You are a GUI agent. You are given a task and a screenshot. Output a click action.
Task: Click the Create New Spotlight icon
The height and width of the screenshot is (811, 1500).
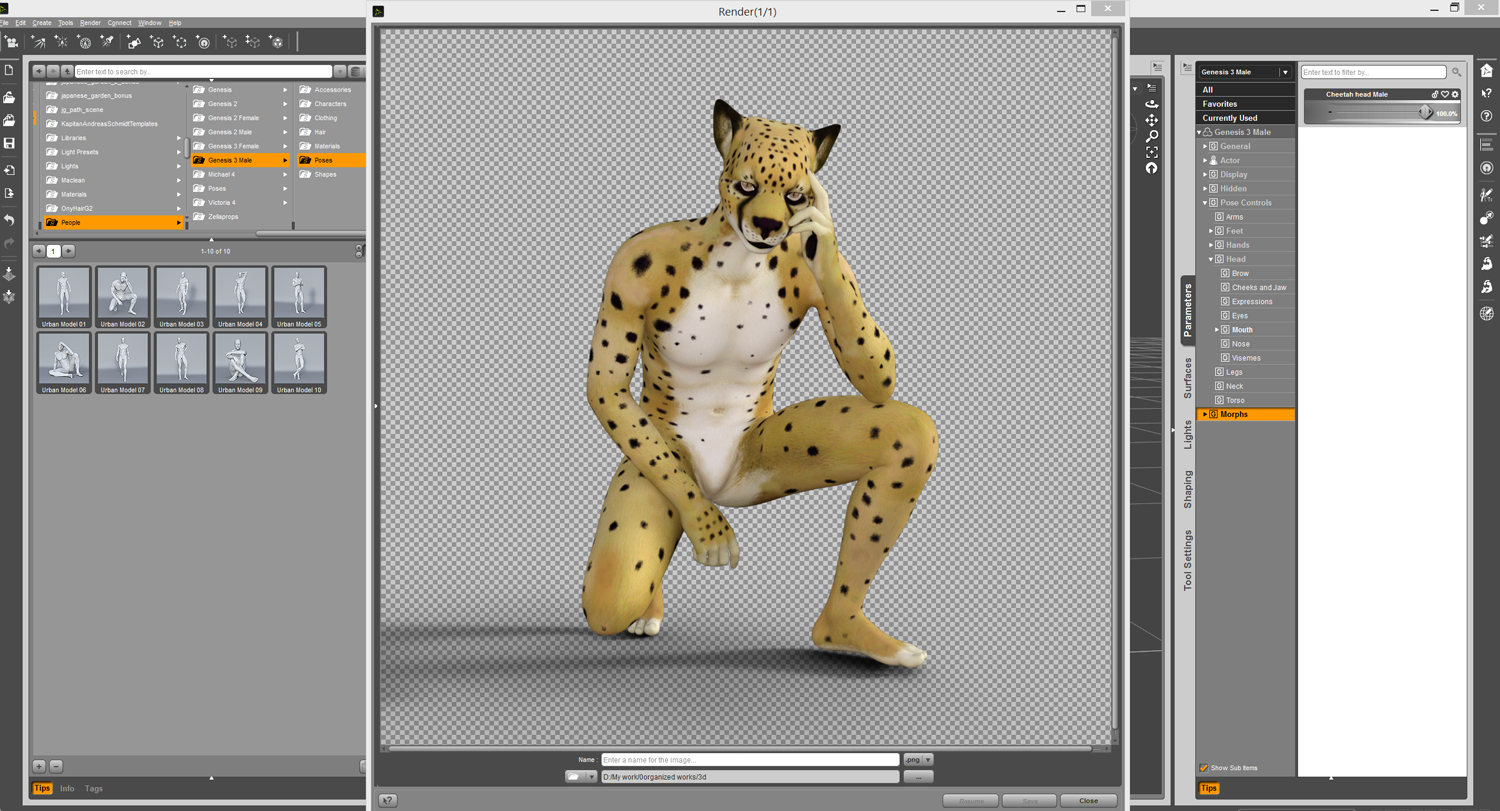point(107,42)
